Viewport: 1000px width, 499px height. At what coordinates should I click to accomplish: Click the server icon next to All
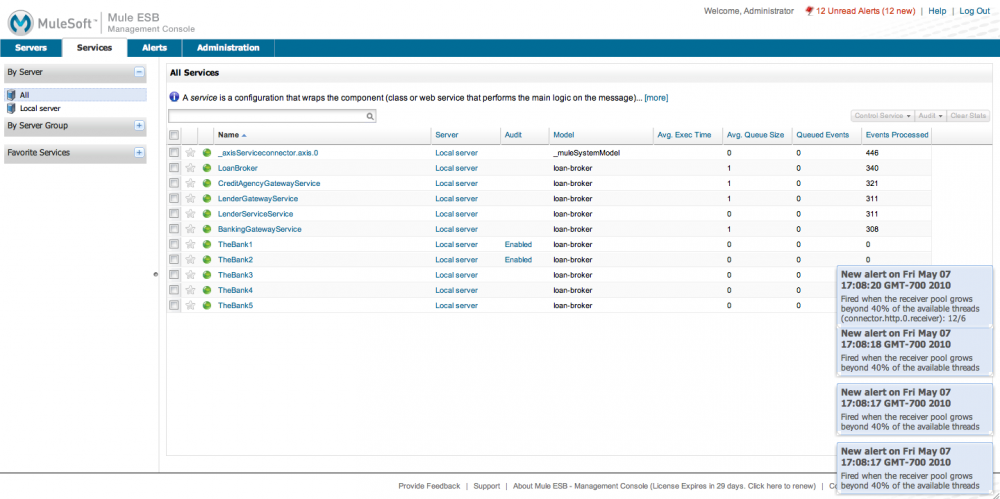click(x=11, y=94)
